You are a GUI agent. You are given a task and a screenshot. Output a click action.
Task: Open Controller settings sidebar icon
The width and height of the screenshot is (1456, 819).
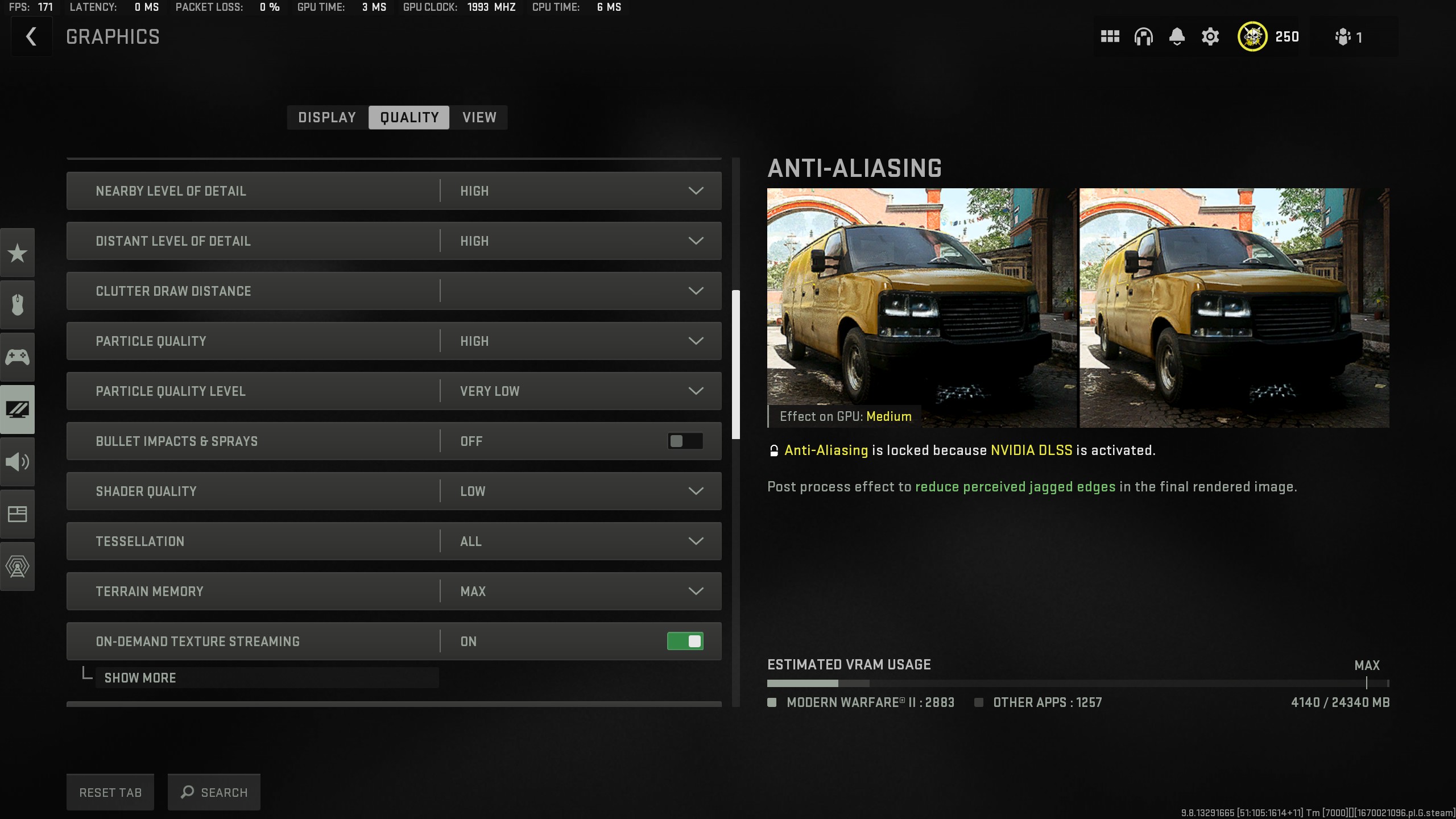(18, 357)
